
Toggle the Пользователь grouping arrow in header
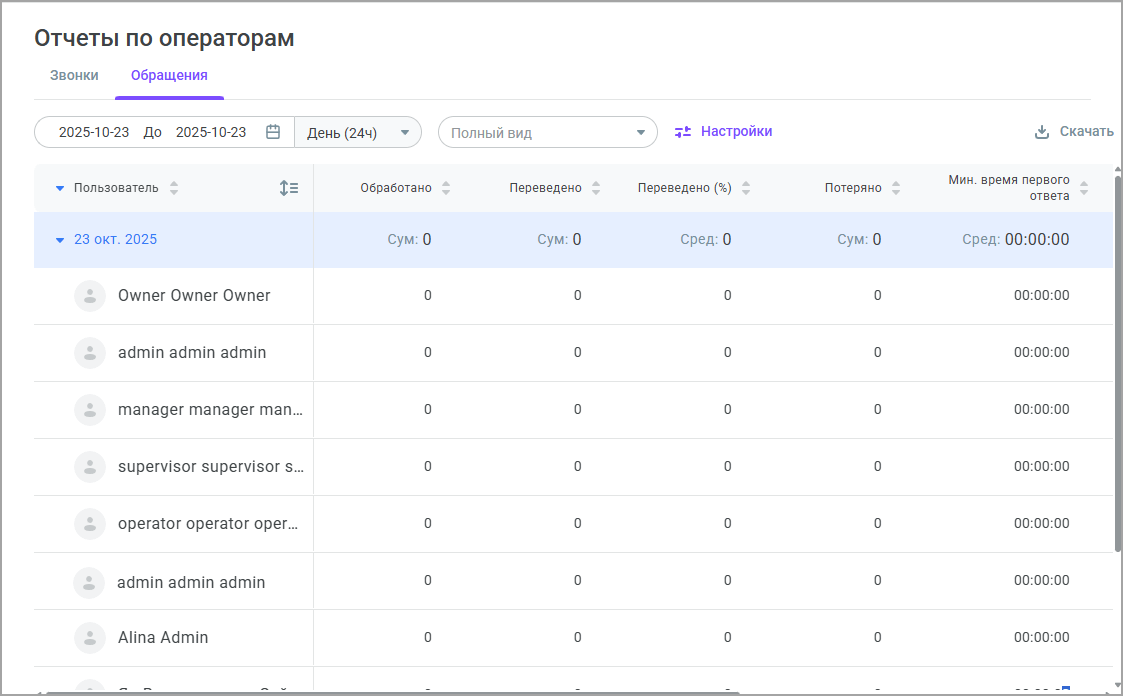coord(60,188)
